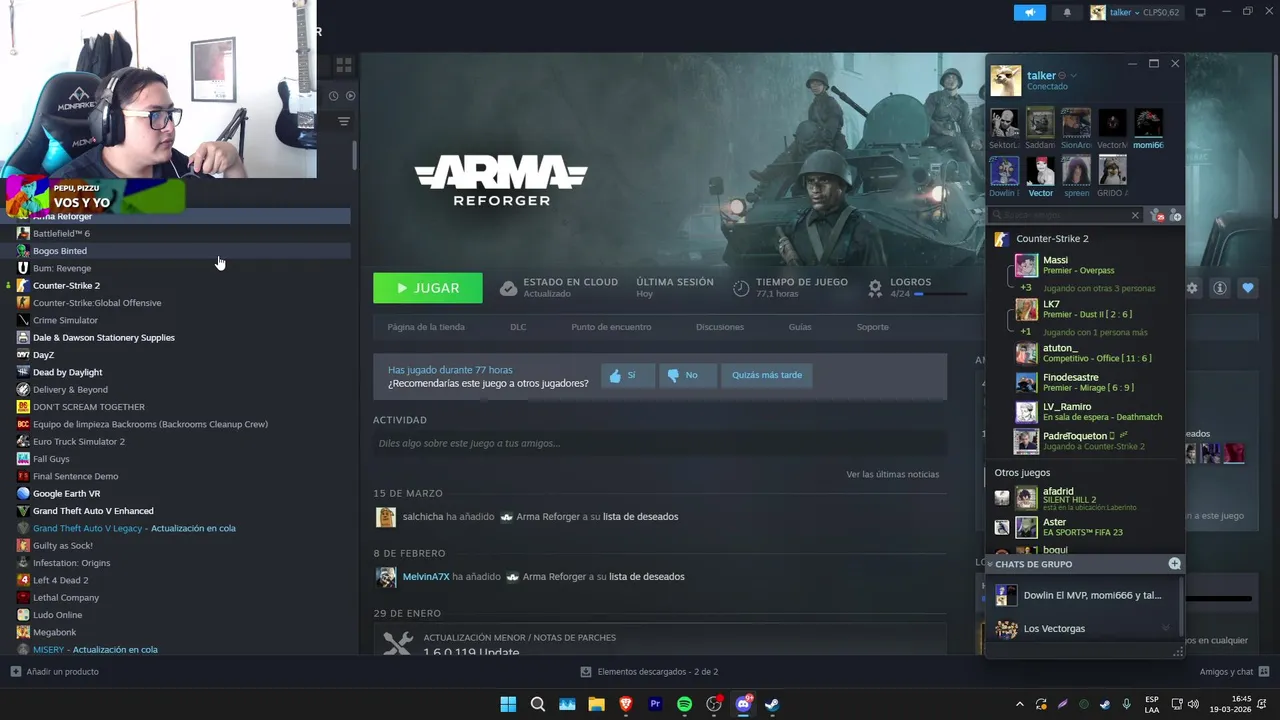Open the Discusiones tab
Image resolution: width=1280 pixels, height=720 pixels.
click(x=720, y=327)
